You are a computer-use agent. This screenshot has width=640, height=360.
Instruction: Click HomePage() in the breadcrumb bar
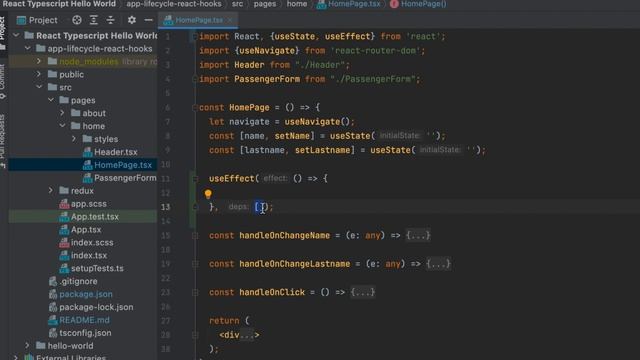coord(423,4)
